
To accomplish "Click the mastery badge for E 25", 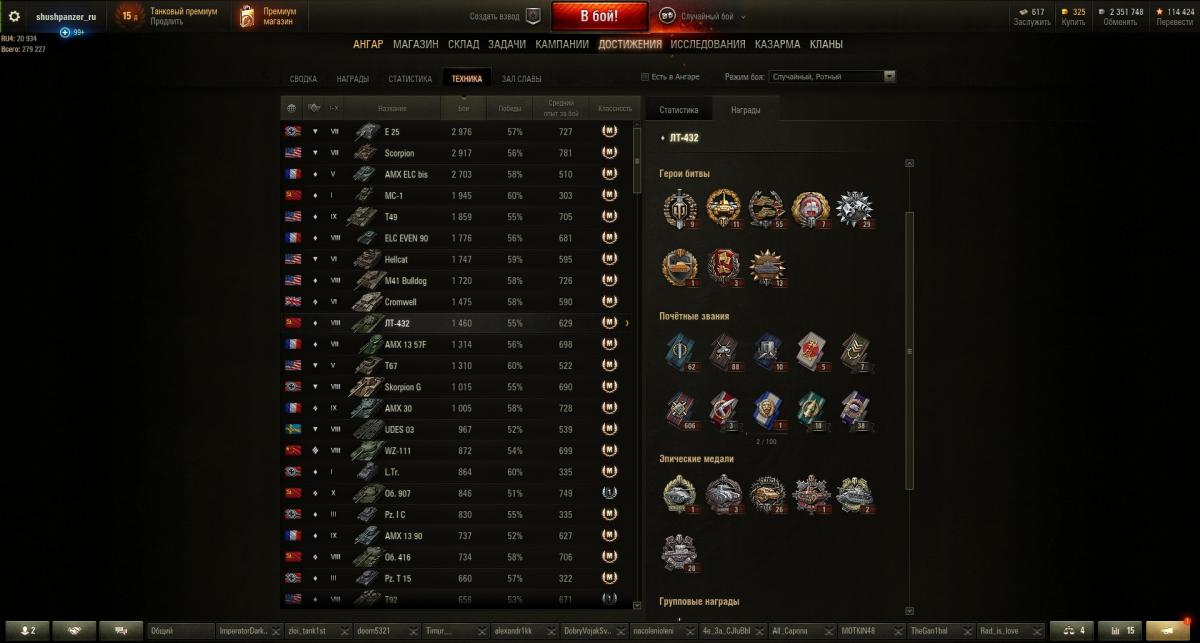I will coord(609,131).
